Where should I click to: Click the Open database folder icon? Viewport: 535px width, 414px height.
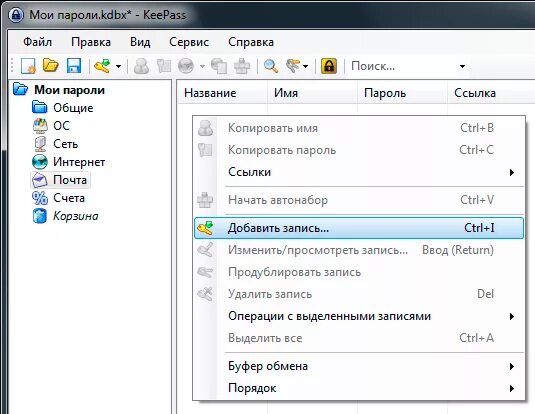click(51, 66)
